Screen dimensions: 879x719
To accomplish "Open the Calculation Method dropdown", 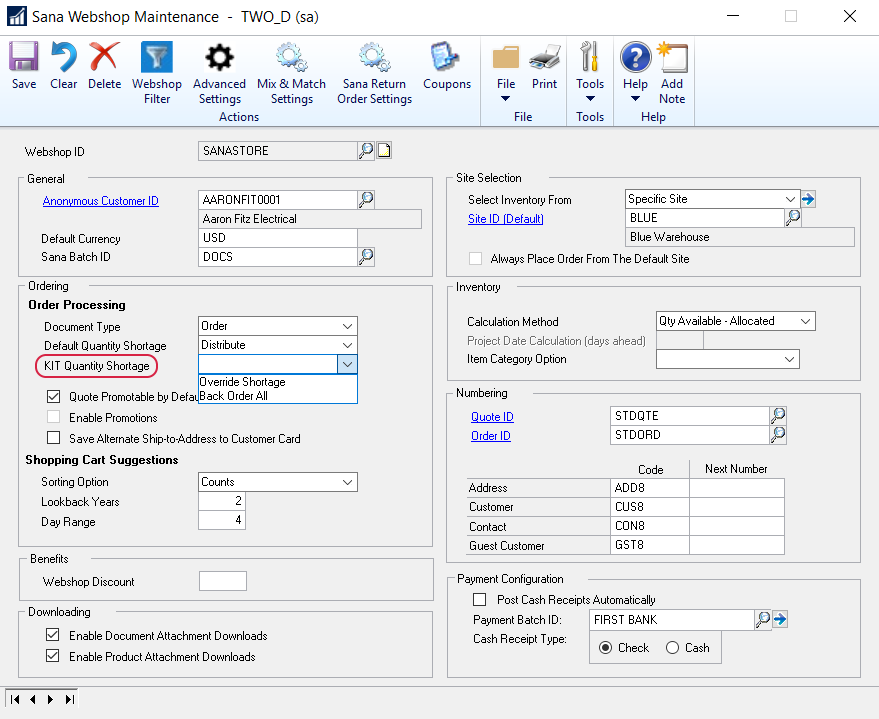I will point(805,321).
